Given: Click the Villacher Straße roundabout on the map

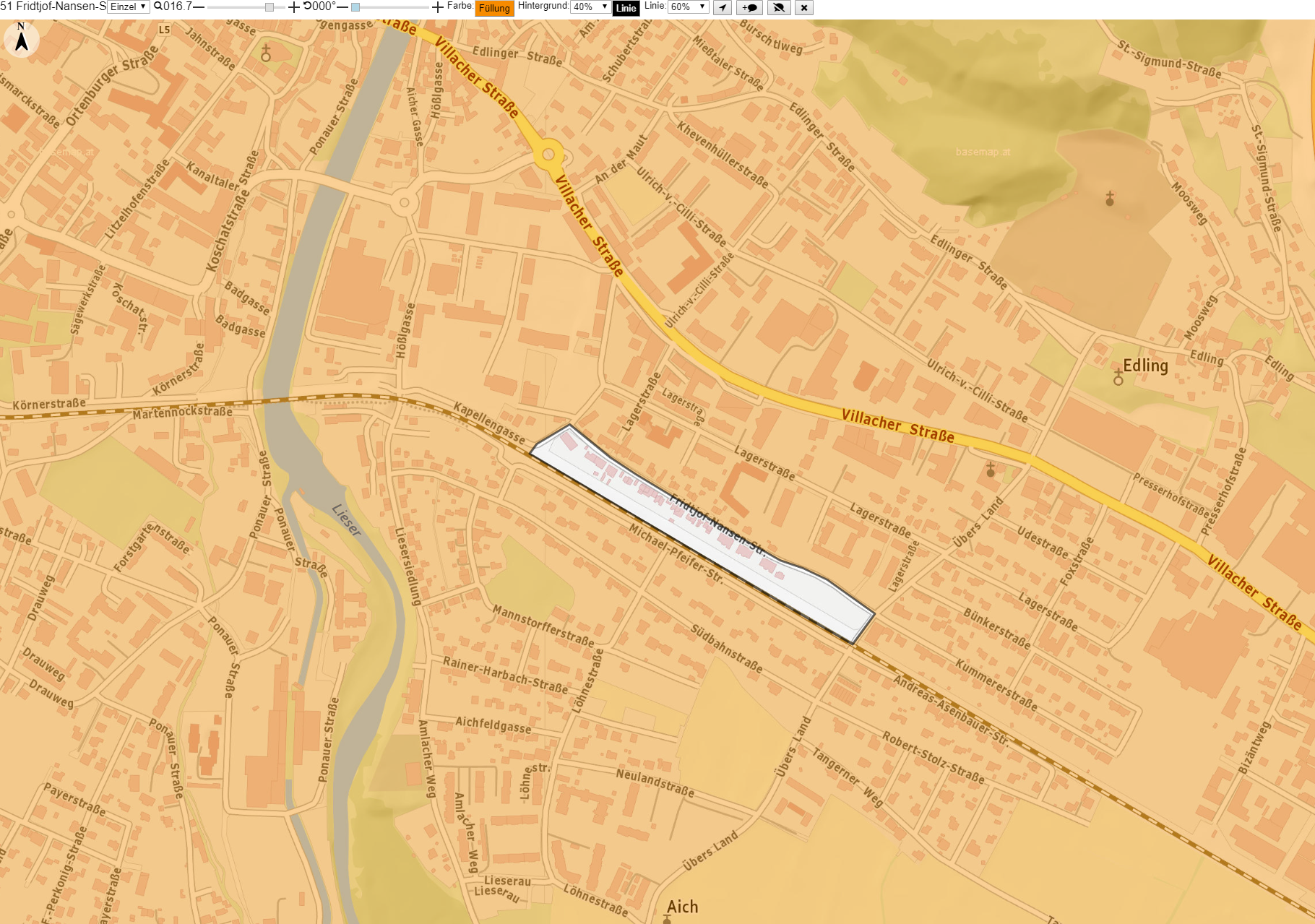Looking at the screenshot, I should pos(548,154).
